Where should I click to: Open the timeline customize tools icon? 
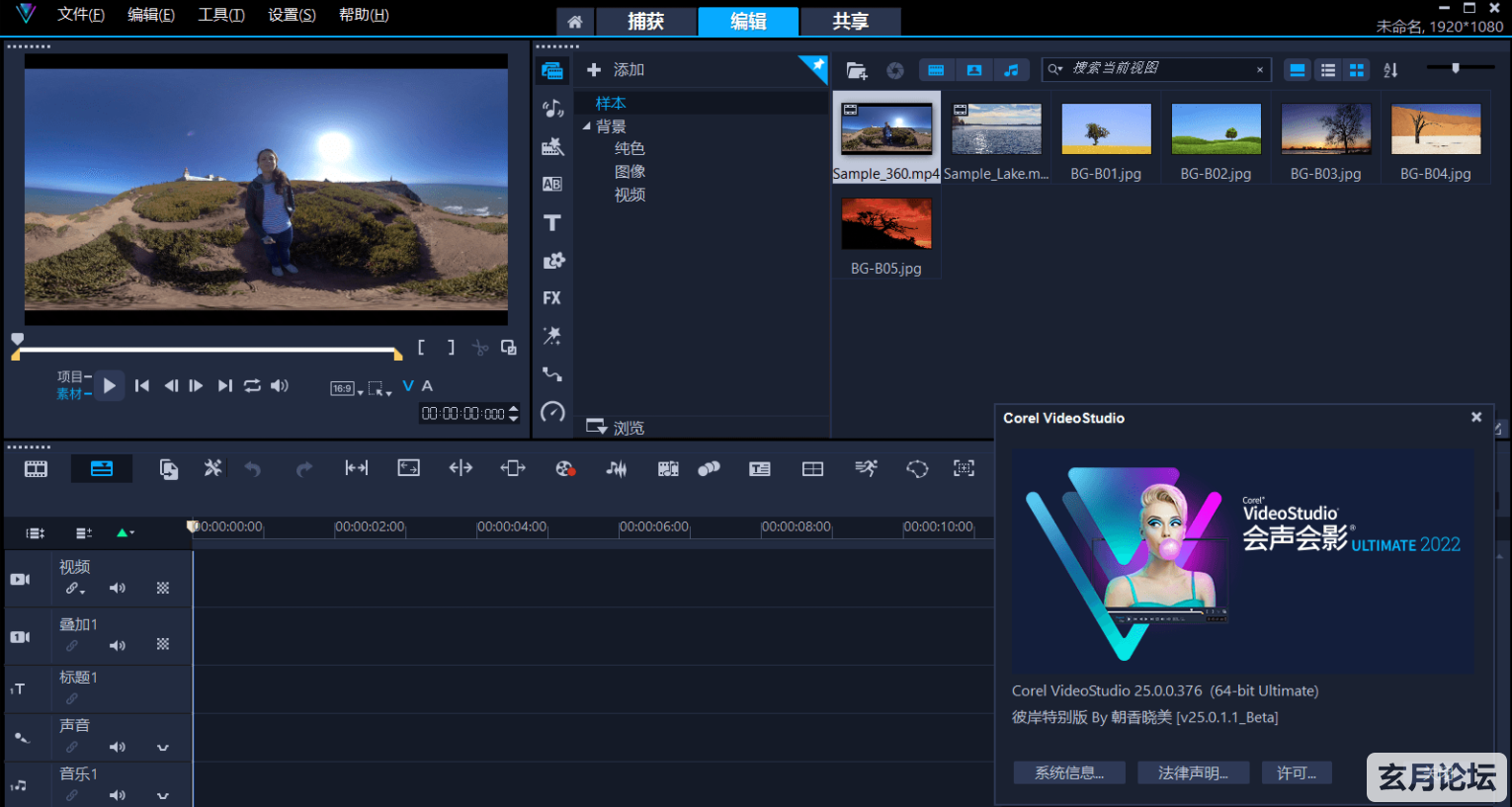pos(212,468)
